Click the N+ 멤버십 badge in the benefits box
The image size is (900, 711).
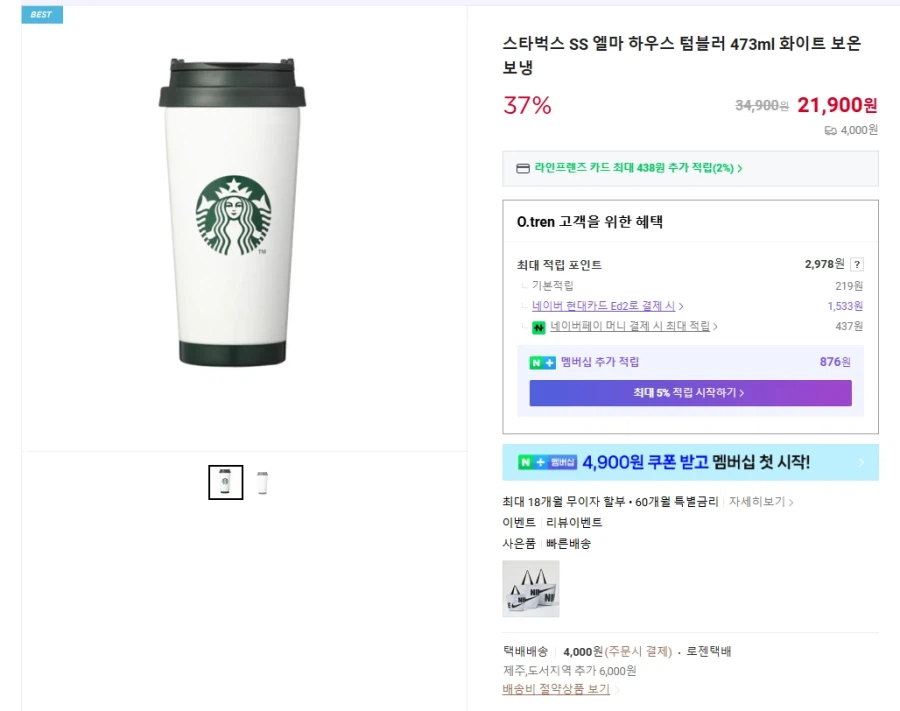pos(541,362)
